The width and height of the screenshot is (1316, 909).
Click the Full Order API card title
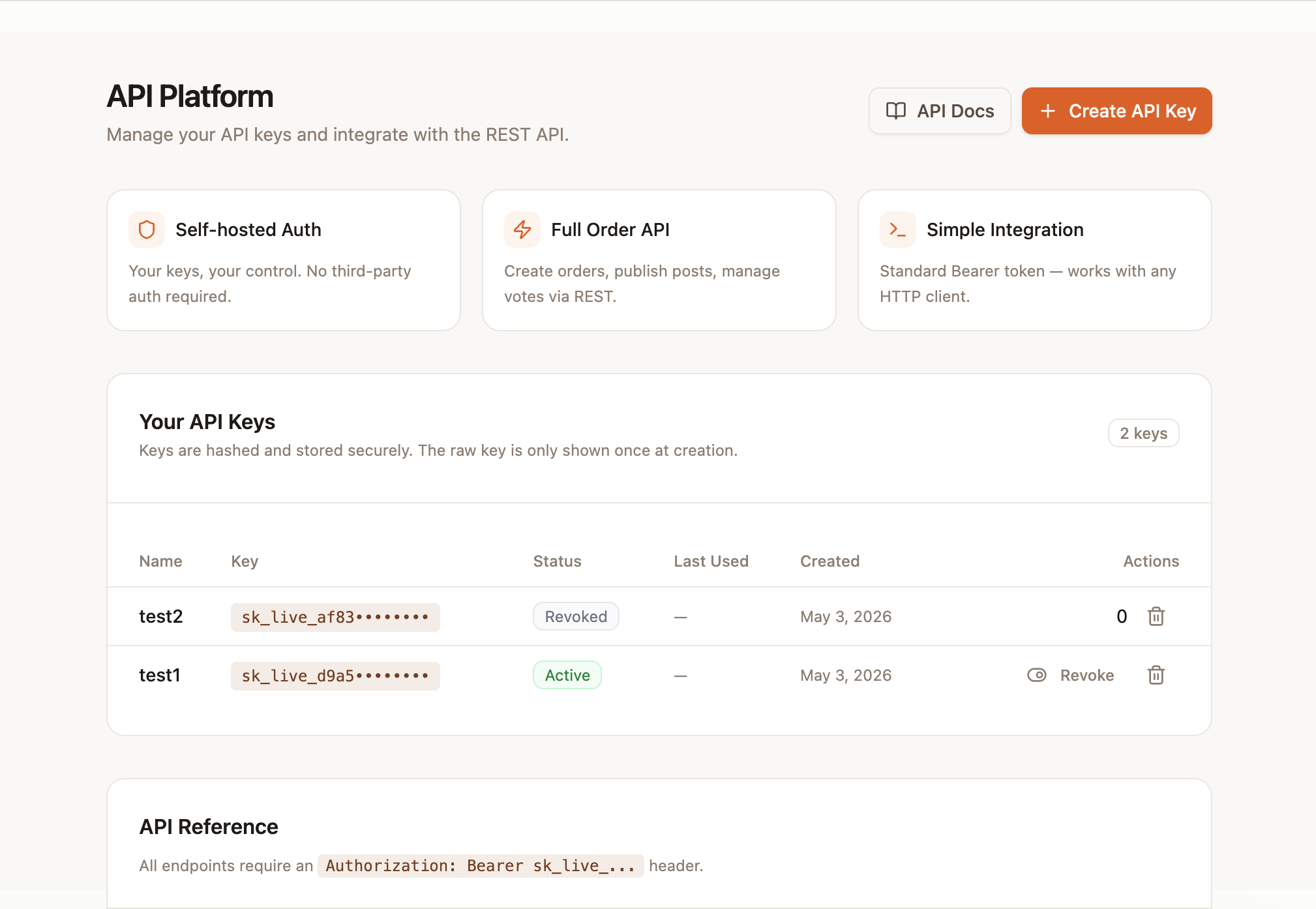tap(610, 230)
